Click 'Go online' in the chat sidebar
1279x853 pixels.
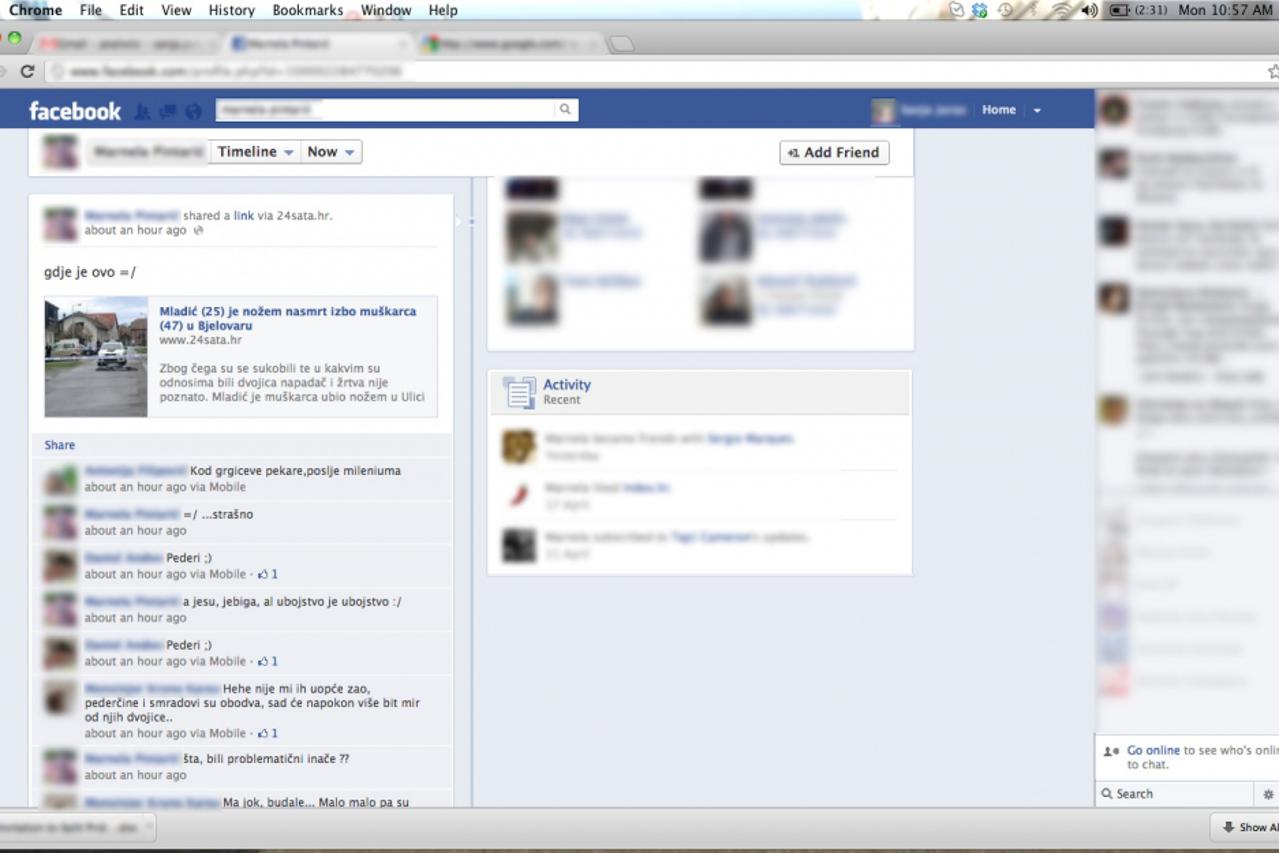point(1153,750)
